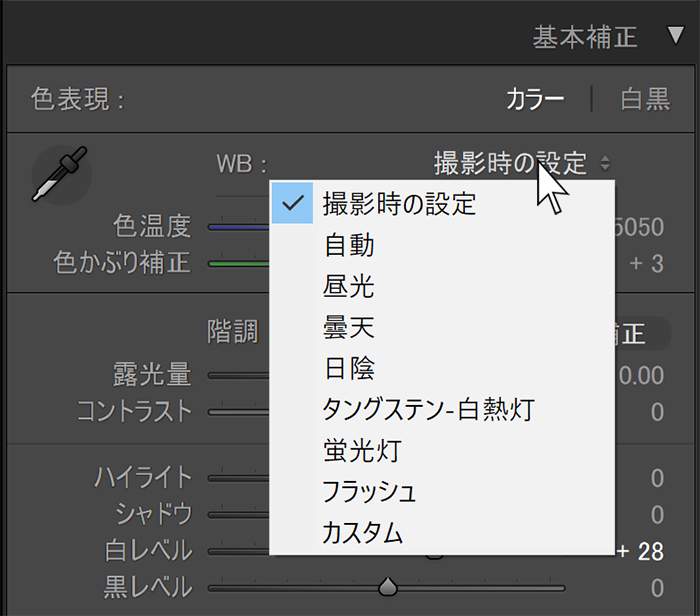Select 日陰 white balance preset
Image resolution: width=700 pixels, height=616 pixels.
pyautogui.click(x=349, y=368)
